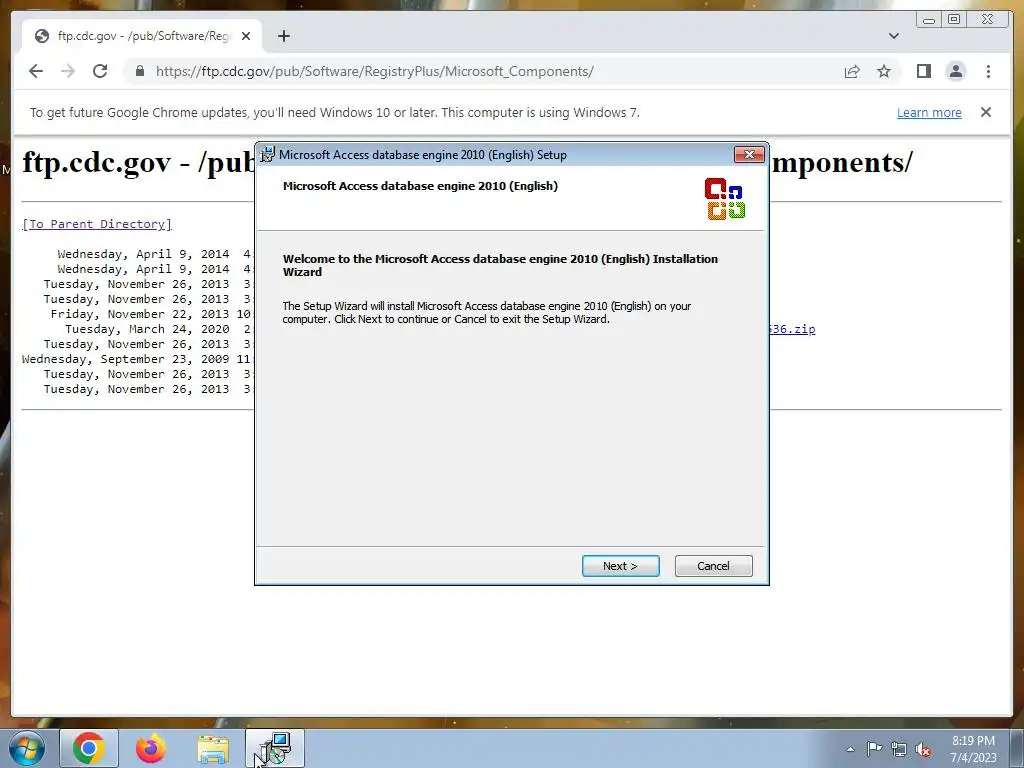Viewport: 1024px width, 768px height.
Task: Close the Microsoft Access setup dialog
Action: click(x=749, y=155)
